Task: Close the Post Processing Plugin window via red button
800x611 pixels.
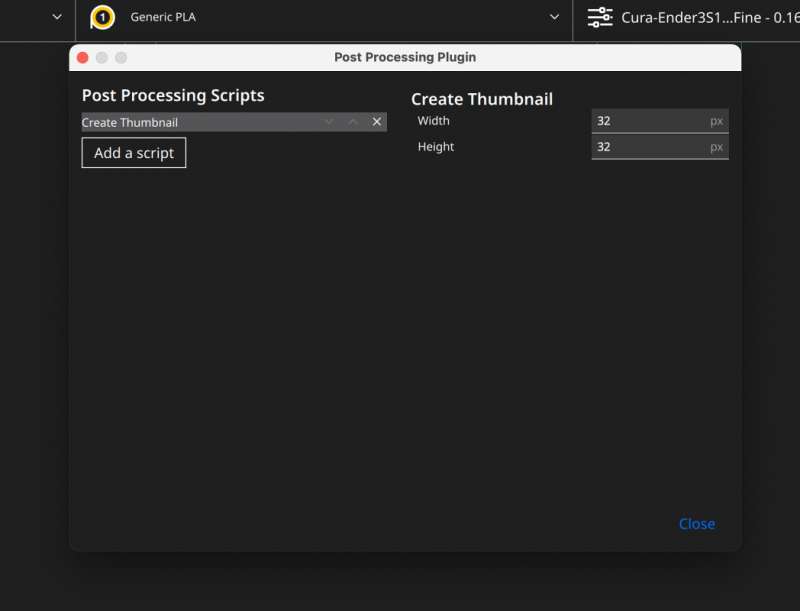Action: (x=83, y=58)
